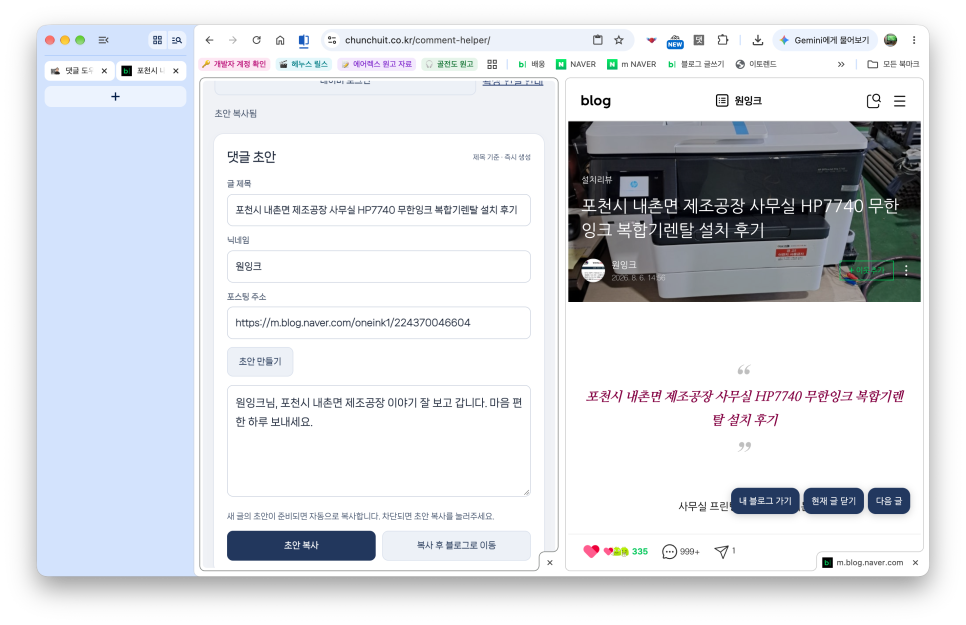The height and width of the screenshot is (625, 966).
Task: Go back to the previous page
Action: (x=209, y=40)
